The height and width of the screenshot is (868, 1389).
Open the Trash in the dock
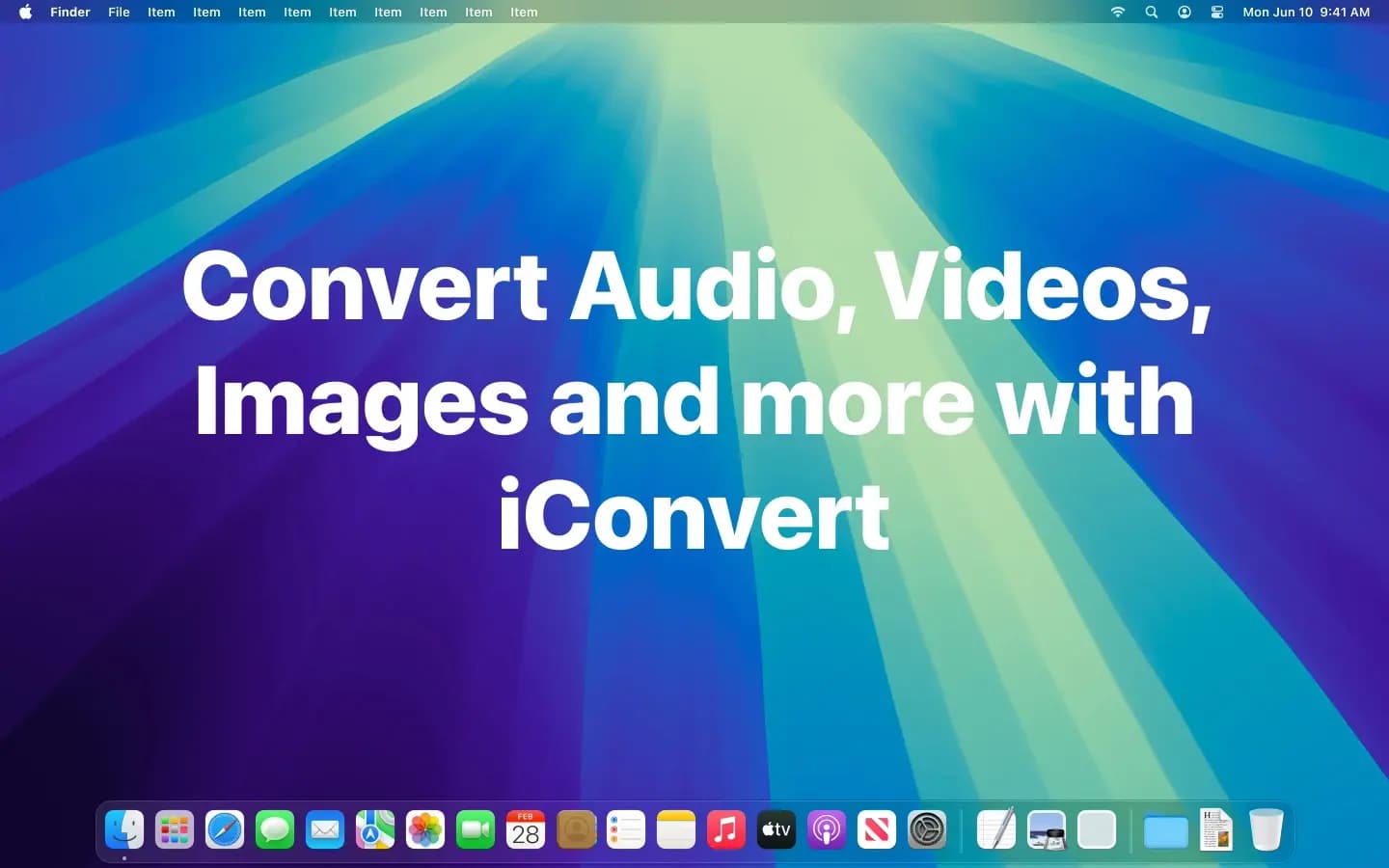point(1266,829)
